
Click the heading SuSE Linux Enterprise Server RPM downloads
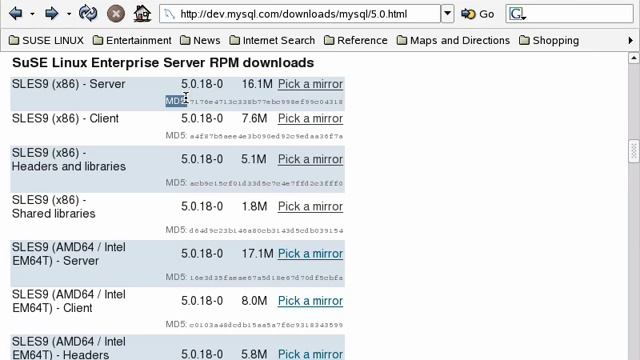(x=163, y=63)
